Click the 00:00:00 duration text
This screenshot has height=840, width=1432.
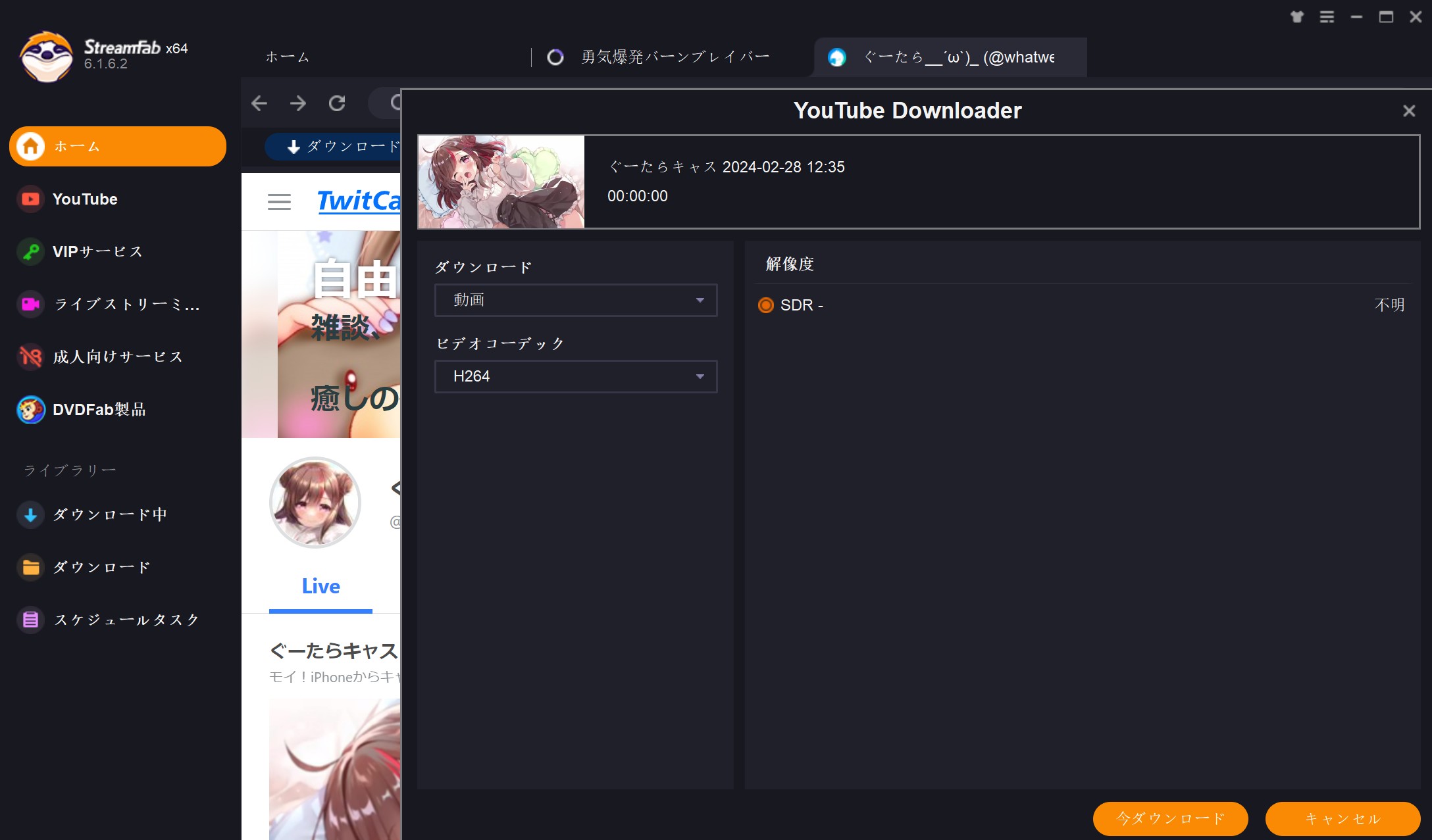[637, 196]
